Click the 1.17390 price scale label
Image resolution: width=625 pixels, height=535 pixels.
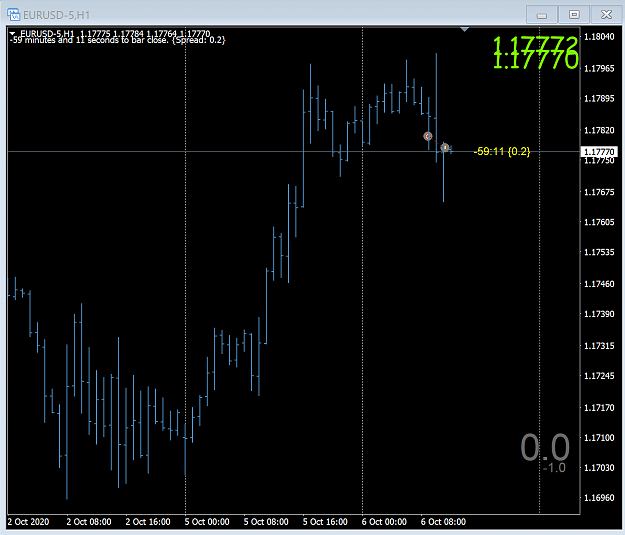pos(599,314)
